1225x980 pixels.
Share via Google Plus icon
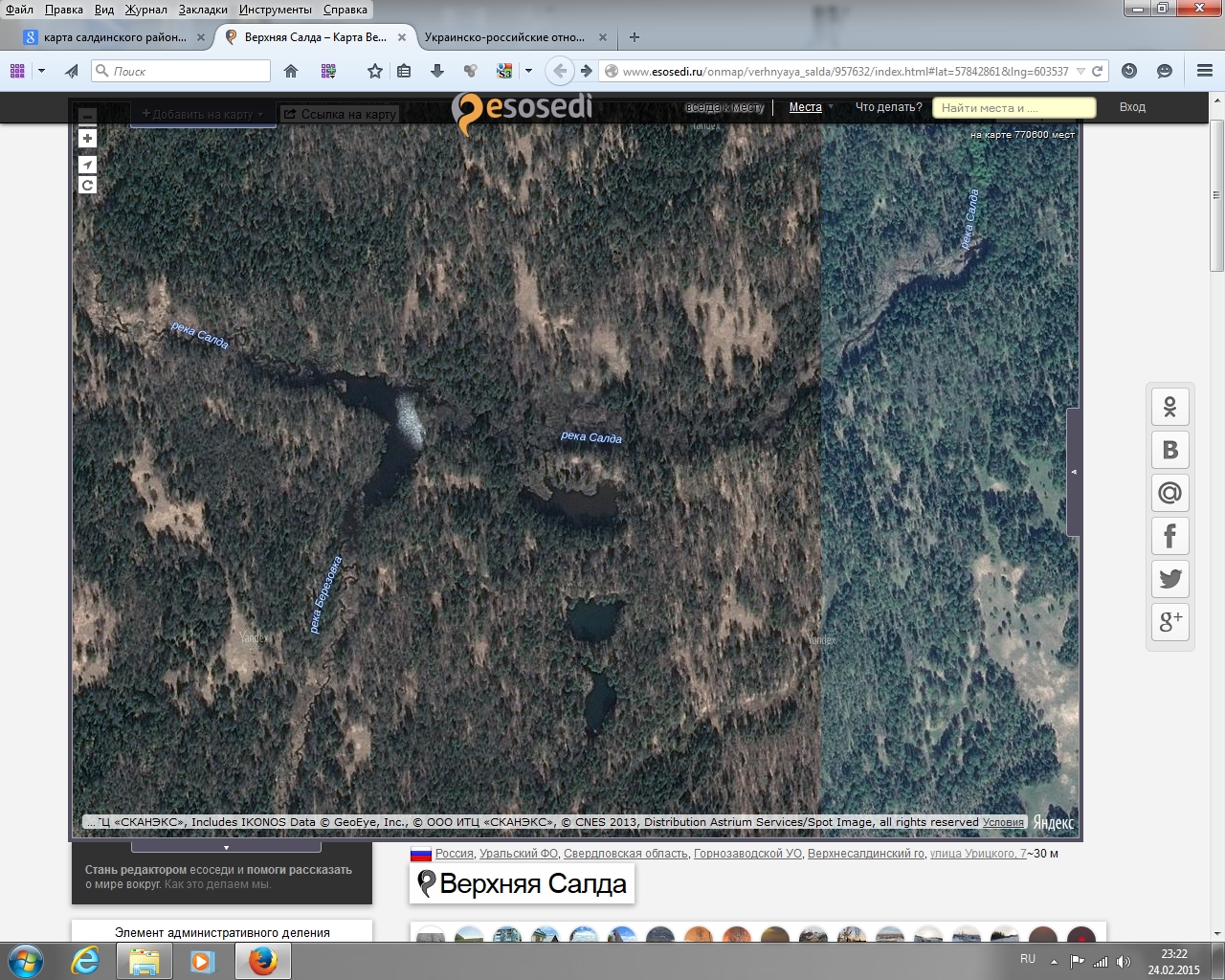tap(1169, 622)
